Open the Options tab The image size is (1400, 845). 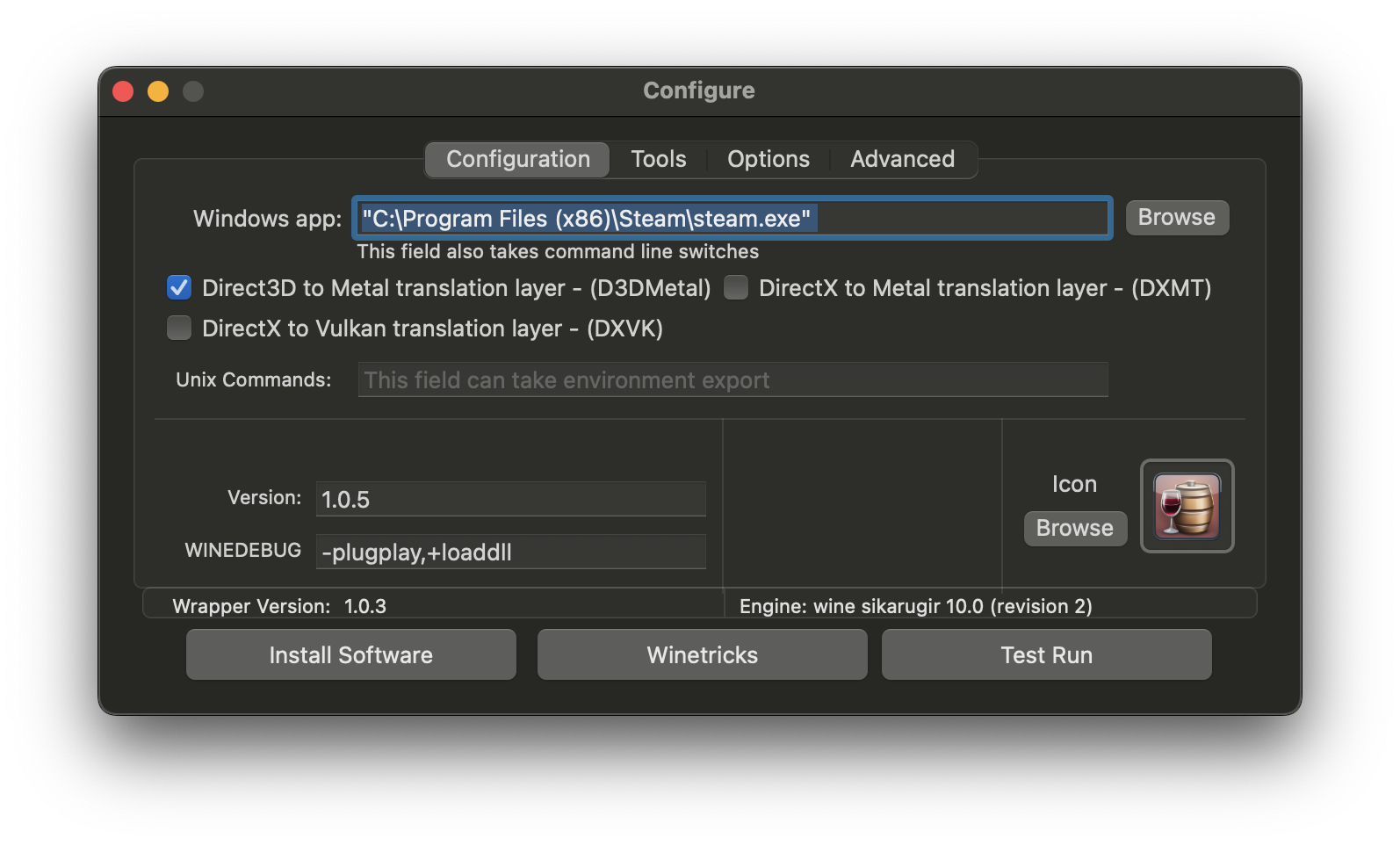click(x=768, y=159)
